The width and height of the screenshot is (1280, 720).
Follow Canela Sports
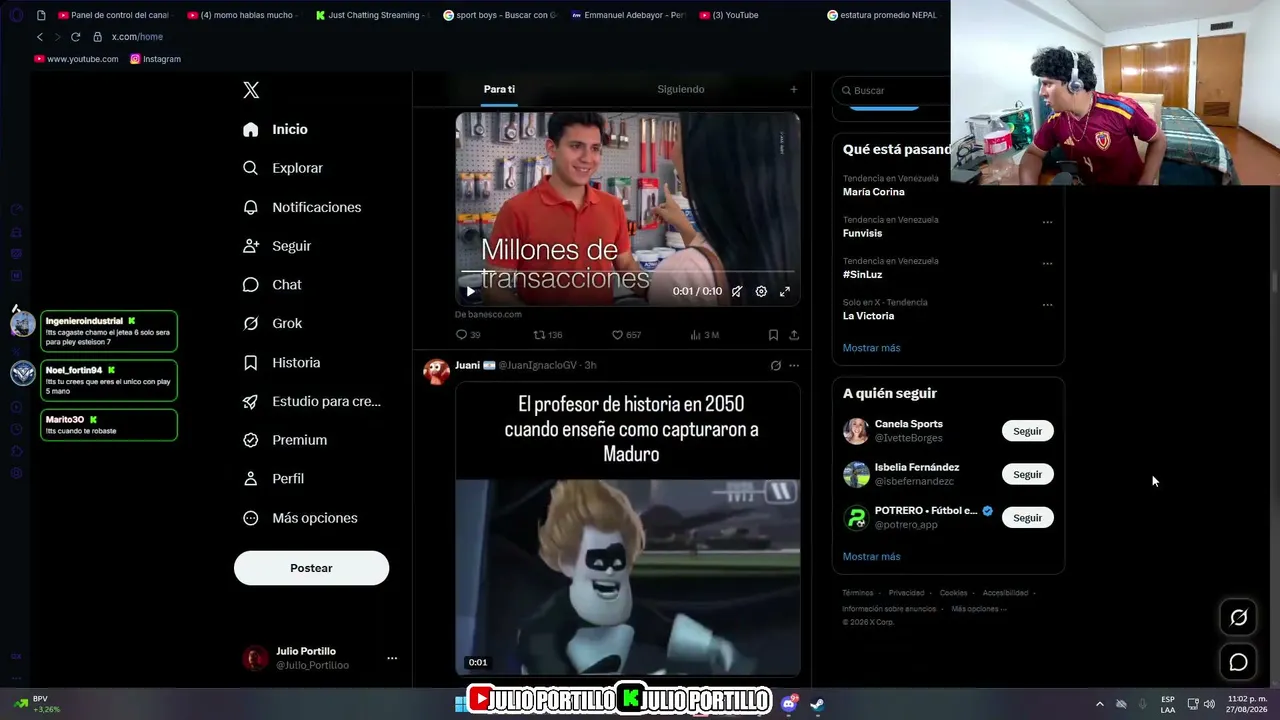(x=1027, y=431)
